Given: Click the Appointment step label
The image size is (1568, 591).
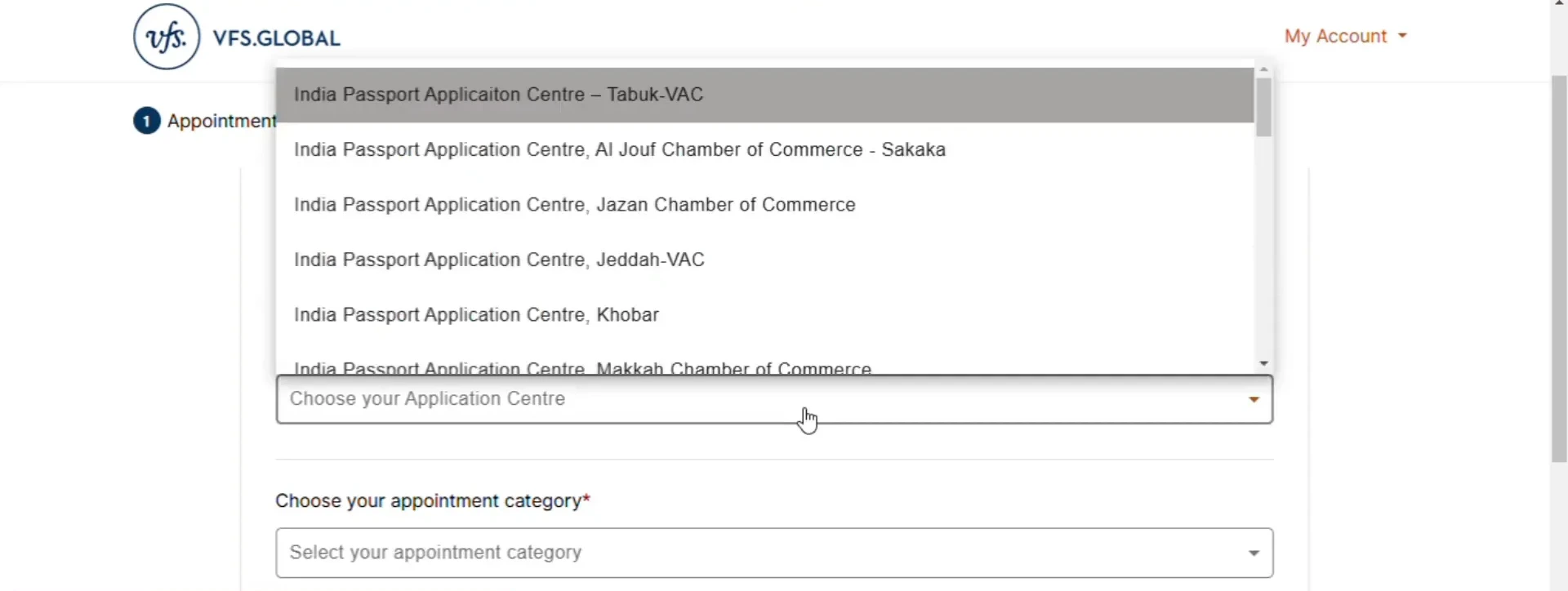Looking at the screenshot, I should (x=221, y=122).
